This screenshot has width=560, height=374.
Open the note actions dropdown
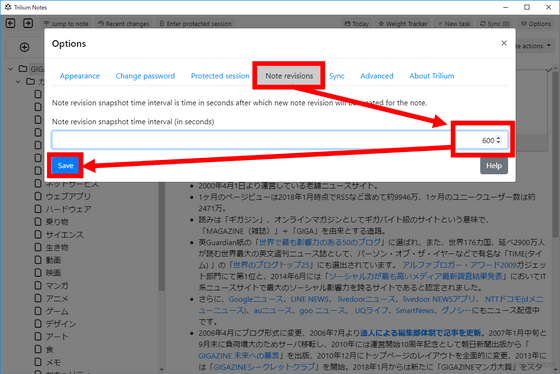point(534,46)
